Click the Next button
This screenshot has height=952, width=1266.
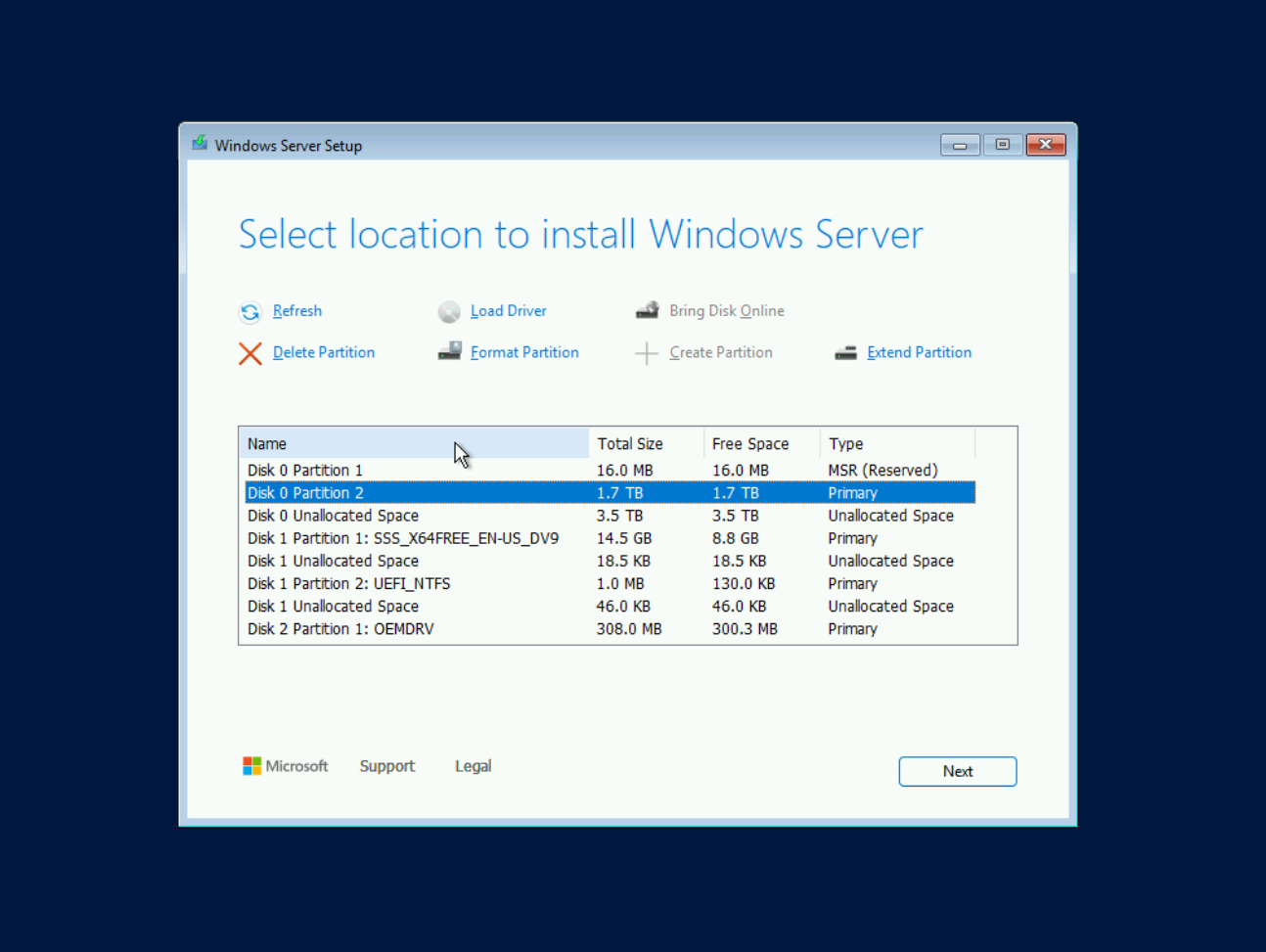958,771
